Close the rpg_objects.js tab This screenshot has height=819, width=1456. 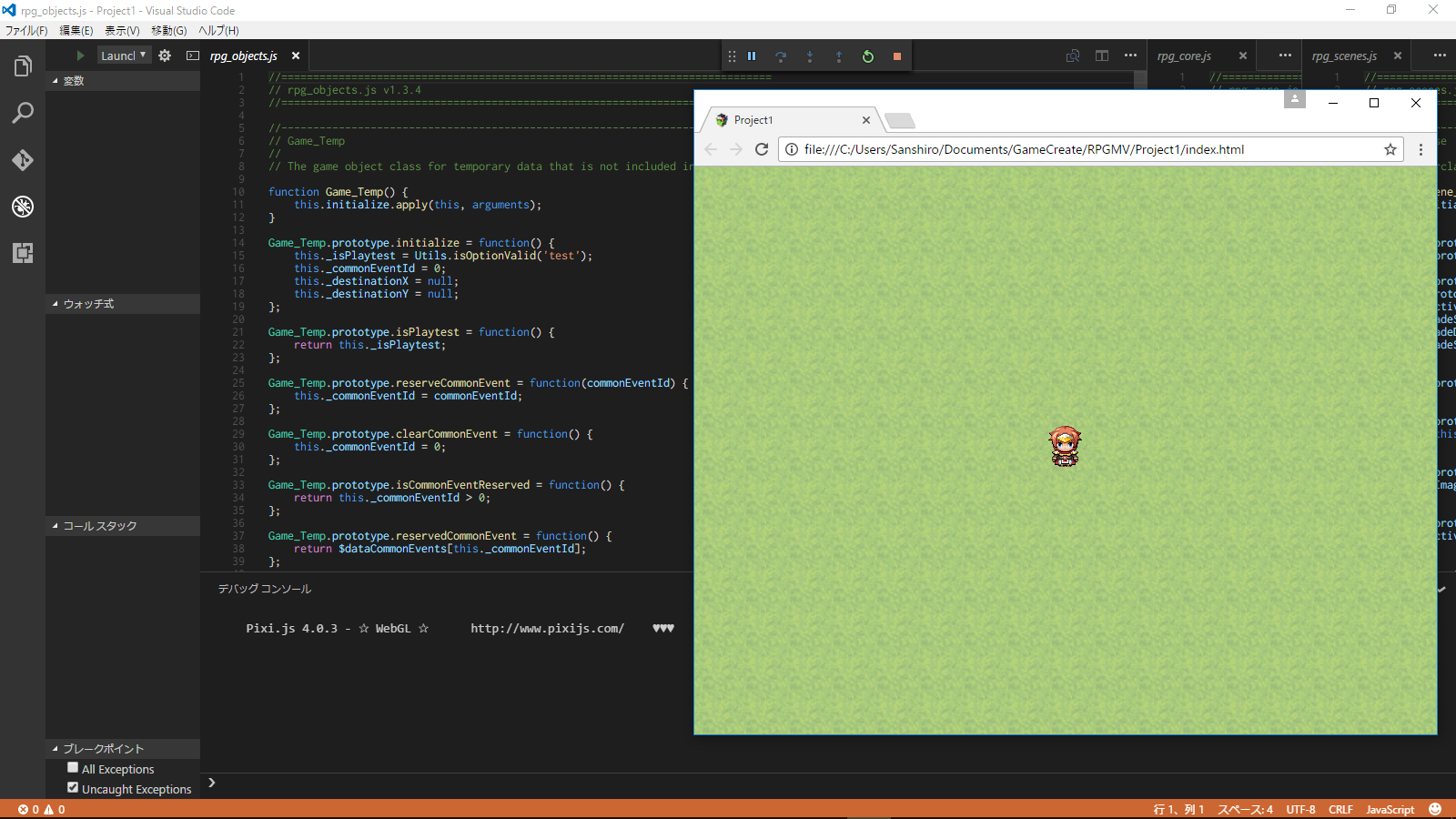tap(296, 56)
